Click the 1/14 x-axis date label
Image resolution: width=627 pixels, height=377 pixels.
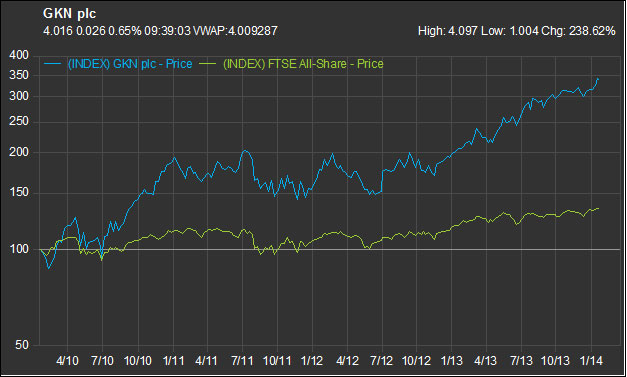point(591,361)
